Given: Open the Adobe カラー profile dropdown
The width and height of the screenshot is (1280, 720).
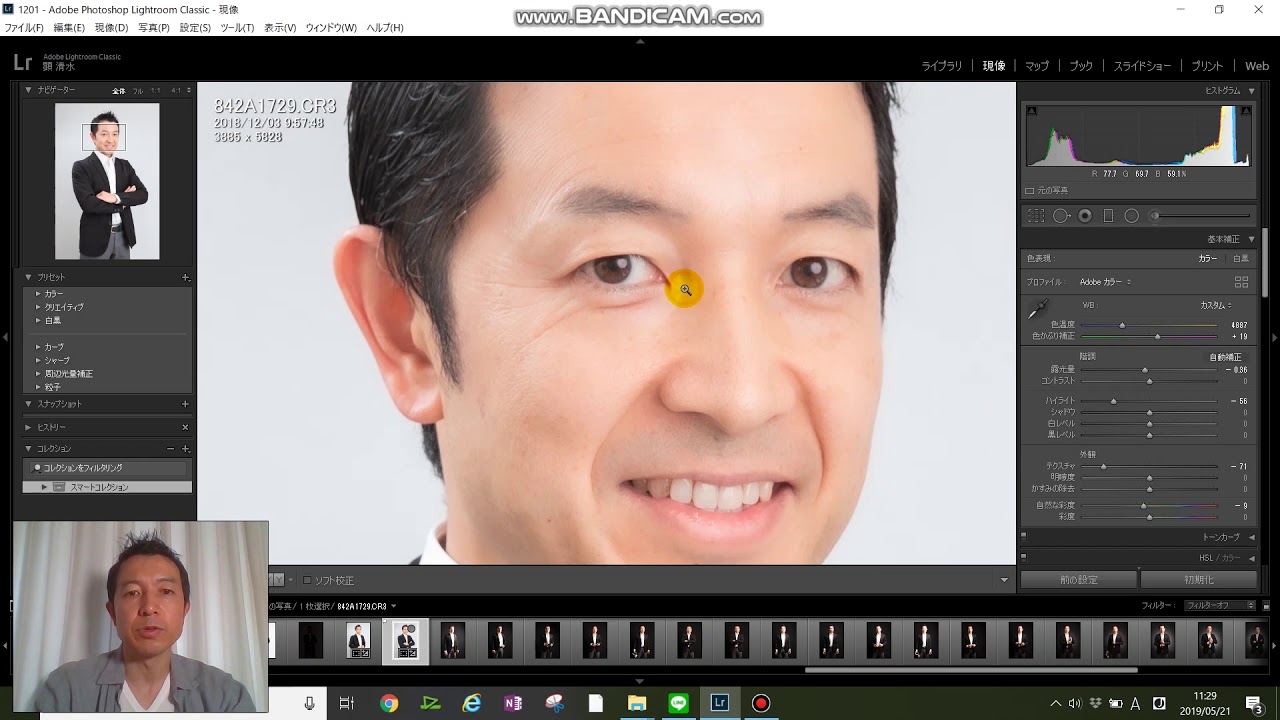Looking at the screenshot, I should click(x=1105, y=282).
